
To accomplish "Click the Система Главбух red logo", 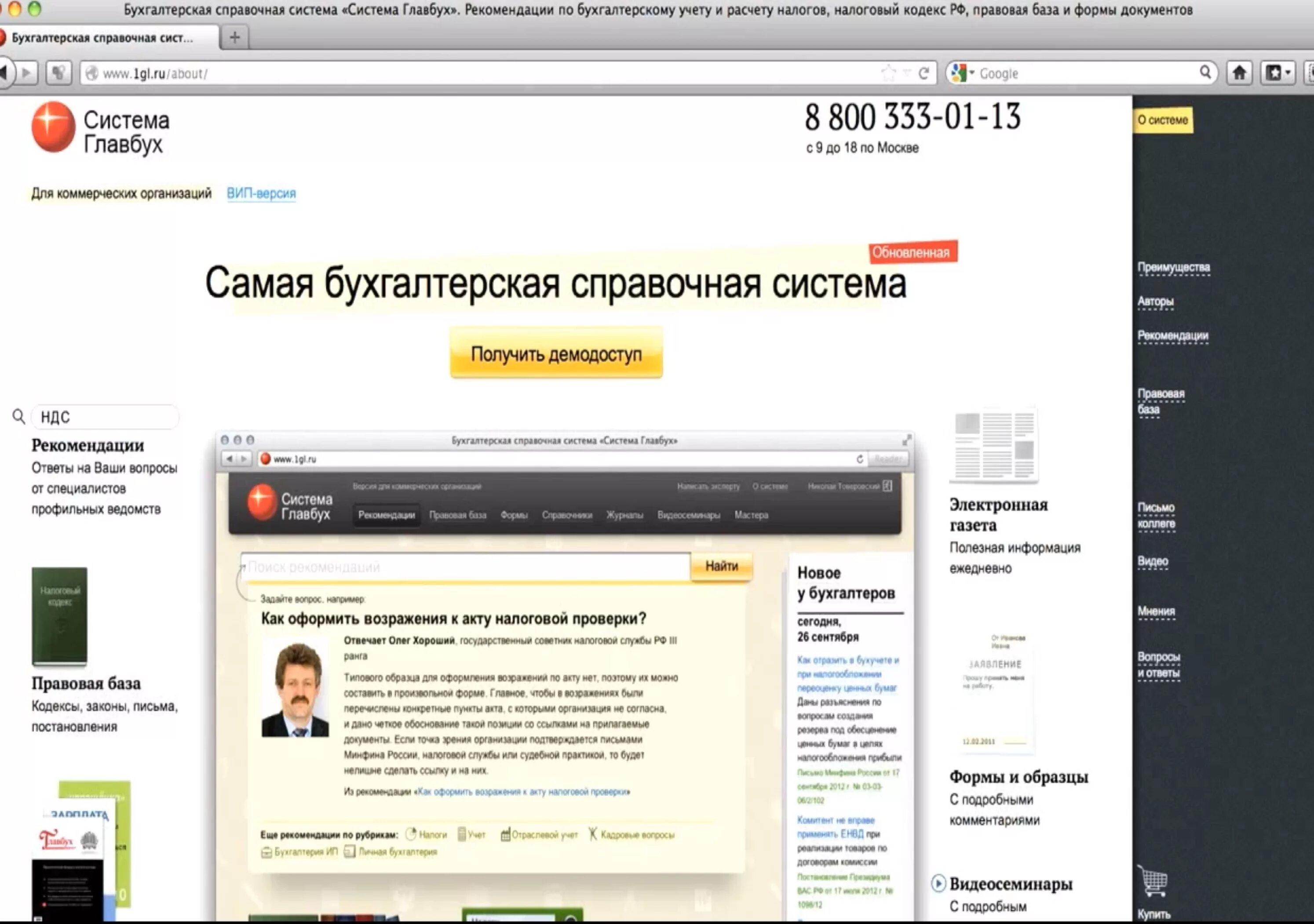I will coord(53,127).
